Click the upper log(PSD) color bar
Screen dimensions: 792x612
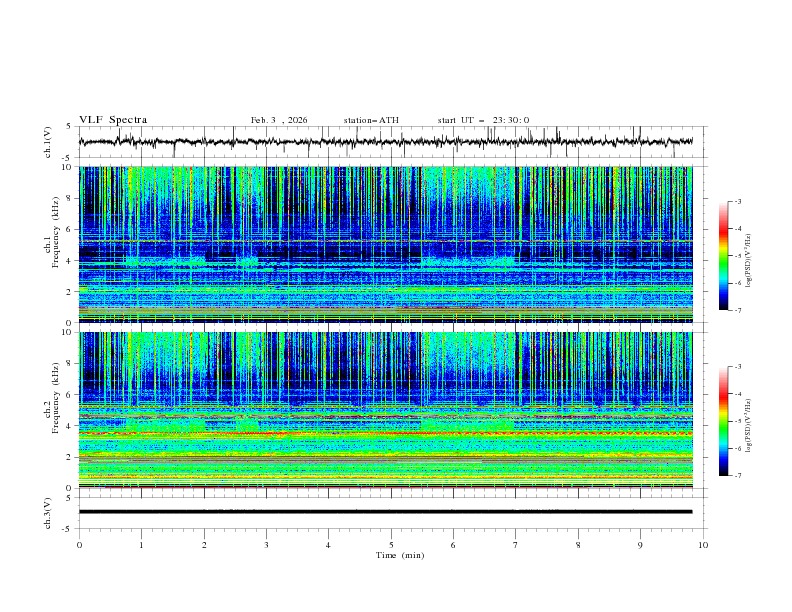[723, 255]
